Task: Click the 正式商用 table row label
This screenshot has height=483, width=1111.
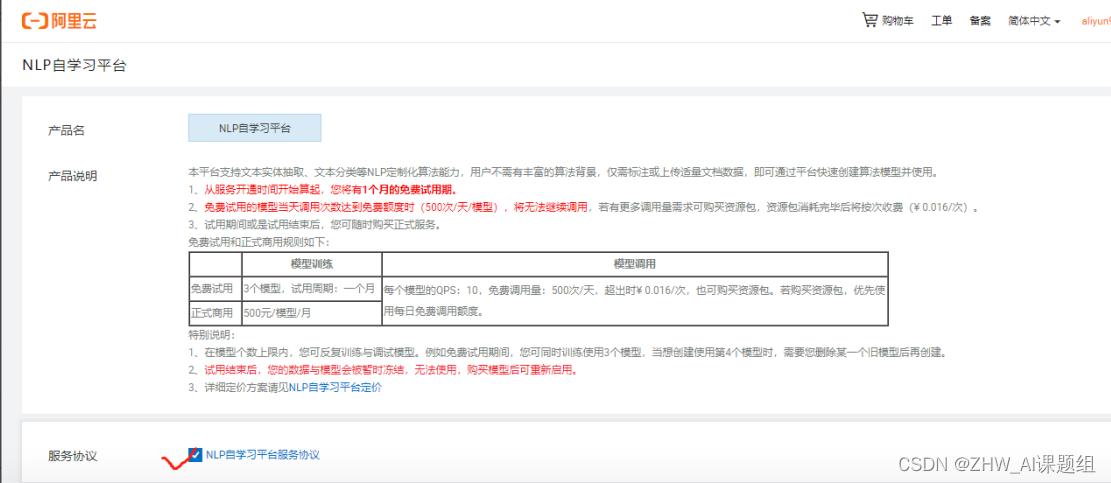Action: pos(215,313)
